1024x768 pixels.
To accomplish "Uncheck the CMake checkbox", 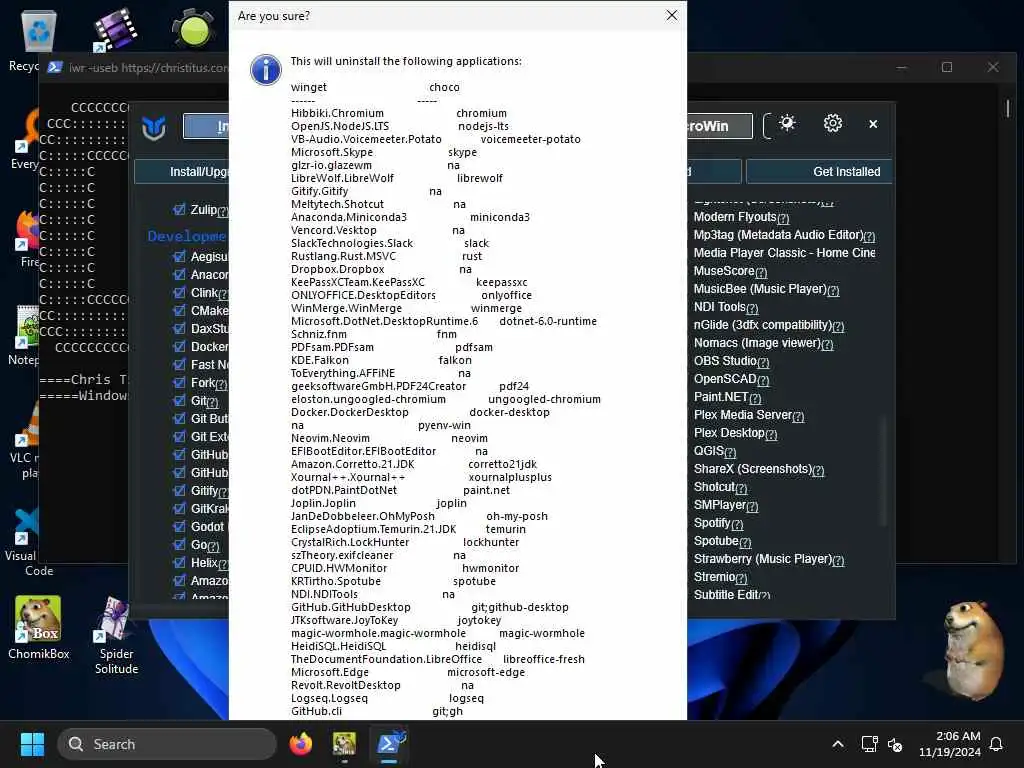I will [x=180, y=310].
